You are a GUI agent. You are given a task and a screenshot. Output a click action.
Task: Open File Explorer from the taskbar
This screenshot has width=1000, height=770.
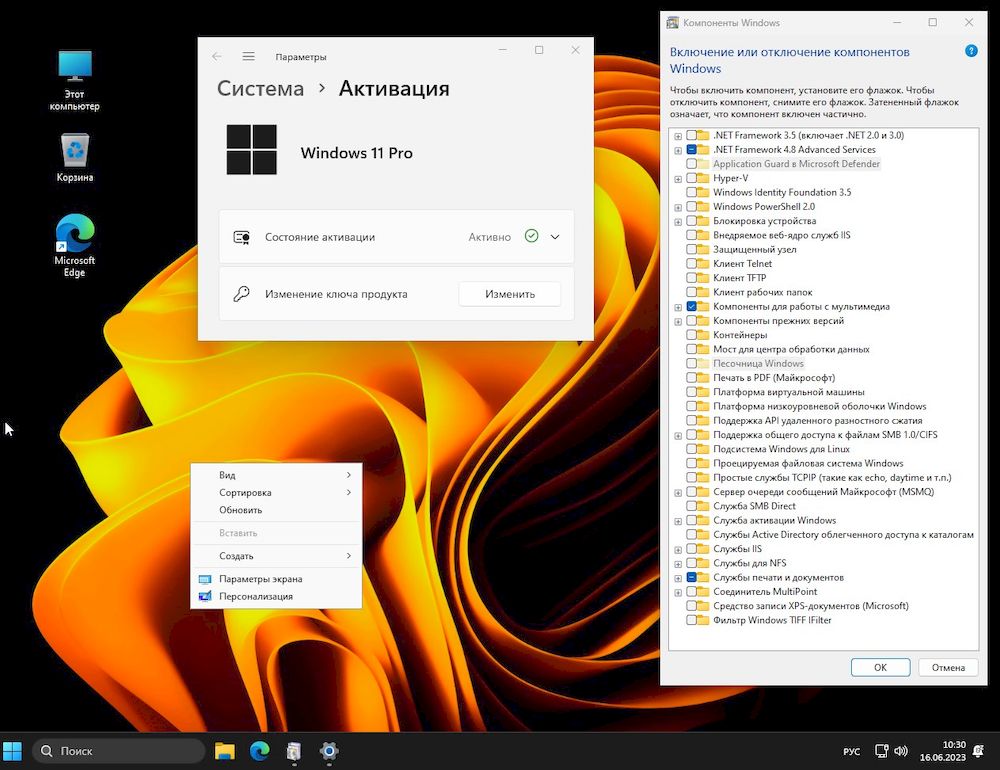(224, 751)
